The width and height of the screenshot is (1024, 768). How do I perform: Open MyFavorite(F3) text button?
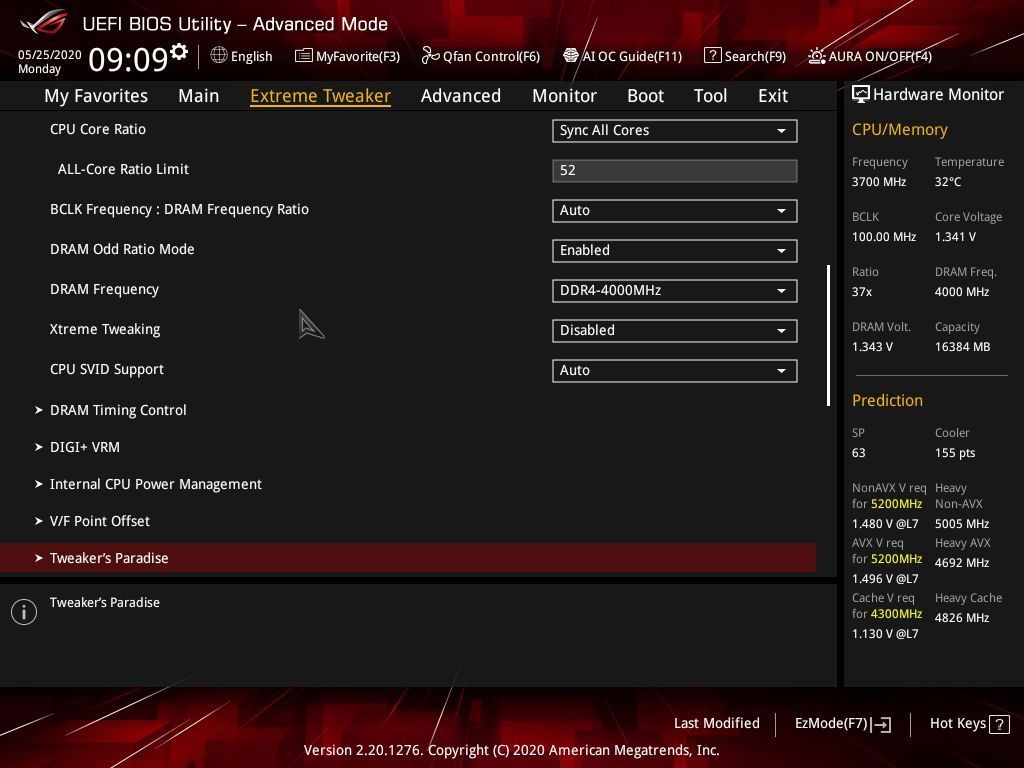coord(358,56)
